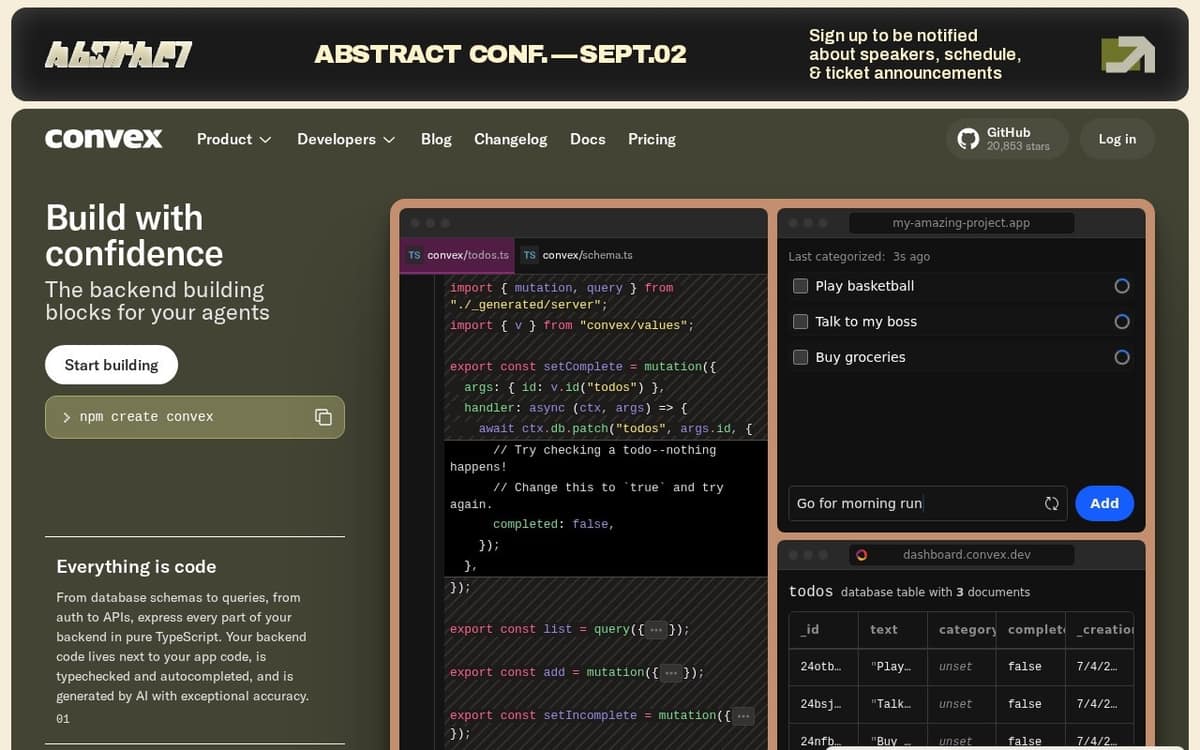The image size is (1200, 750).
Task: Check the Buy groceries todo
Action: [x=800, y=357]
